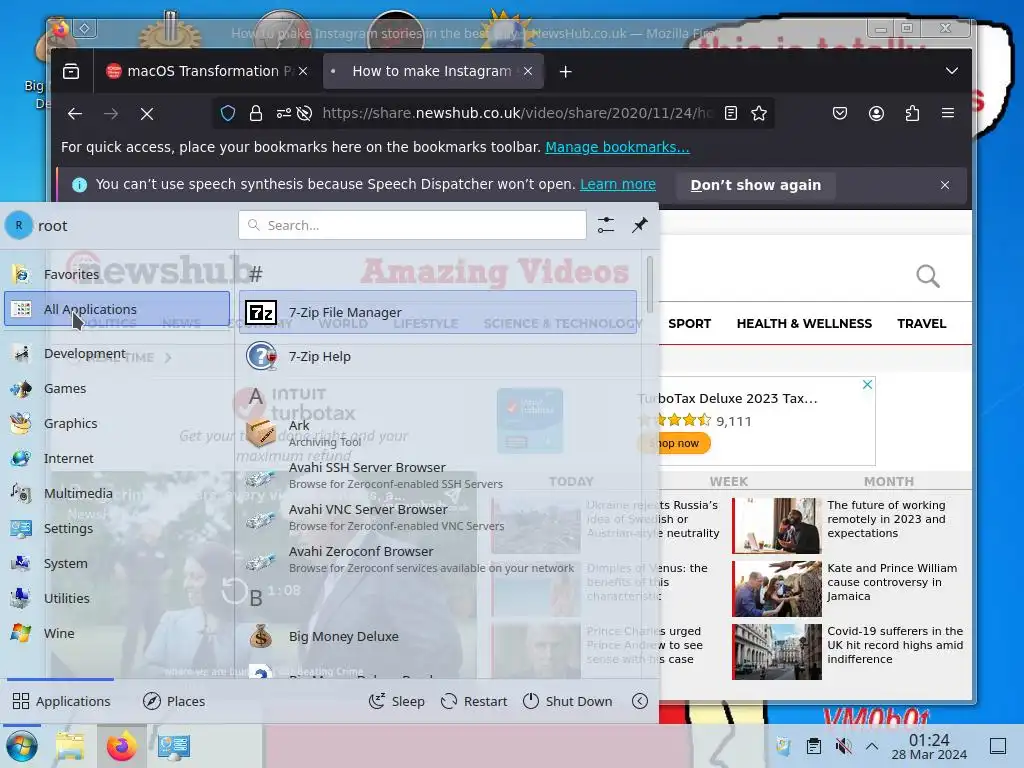Dismiss speech synthesis notification bar
The height and width of the screenshot is (768, 1024).
945,185
